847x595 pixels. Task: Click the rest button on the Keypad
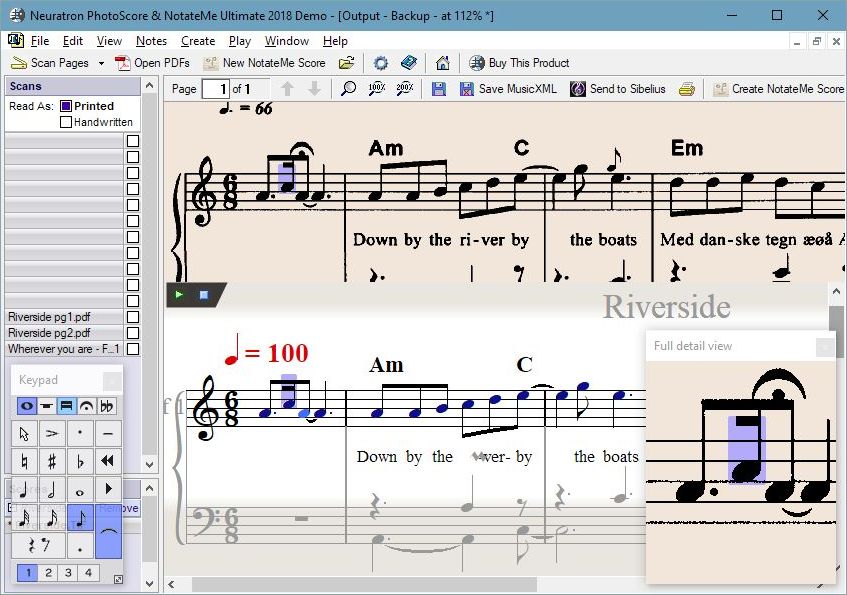pyautogui.click(x=38, y=545)
